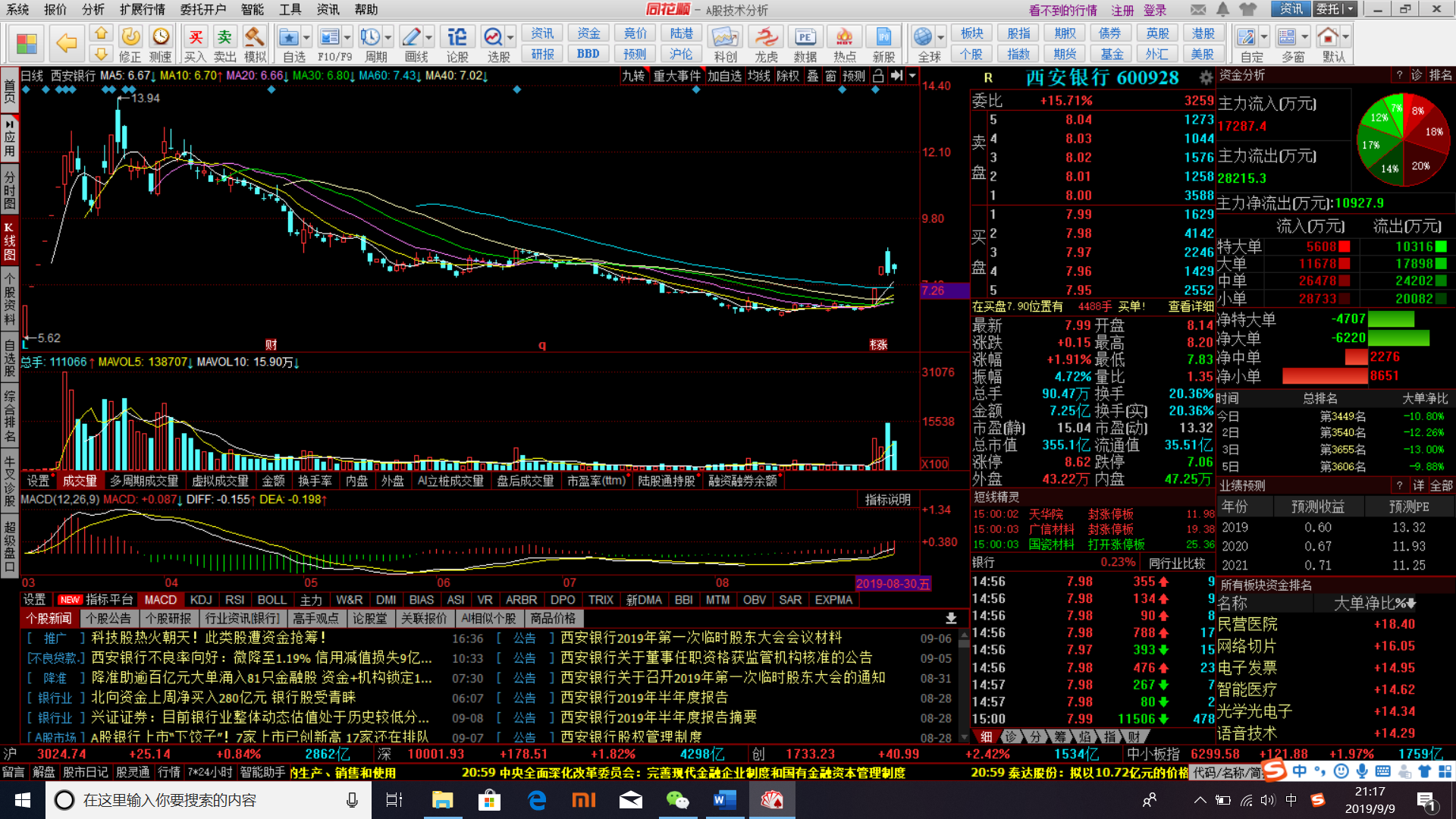Switch to the 换手率 sub-chart tab
Viewport: 1456px width, 819px height.
(x=315, y=481)
